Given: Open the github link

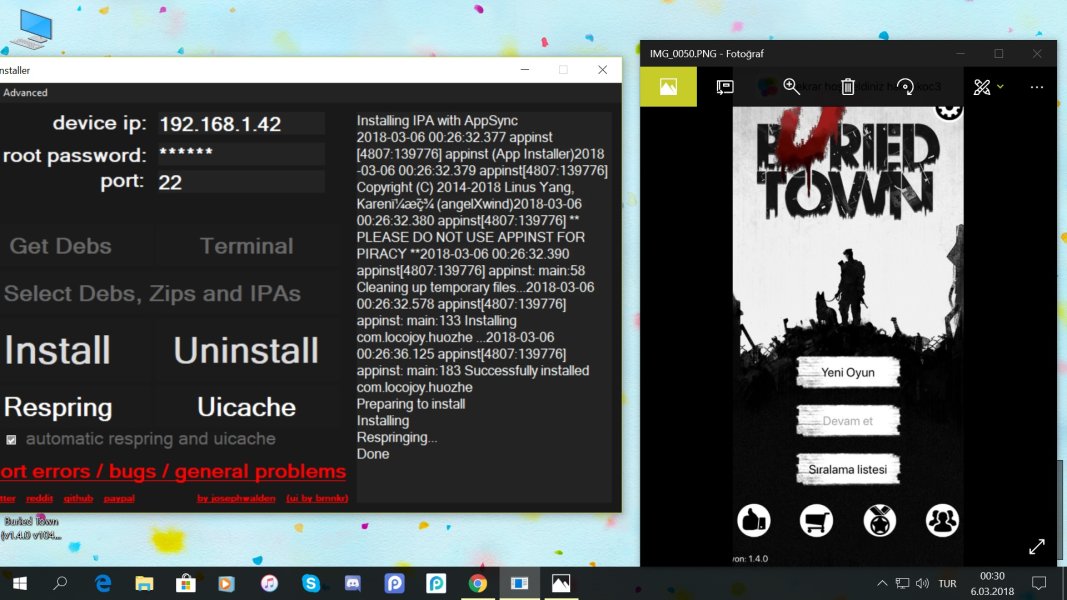Looking at the screenshot, I should click(79, 498).
